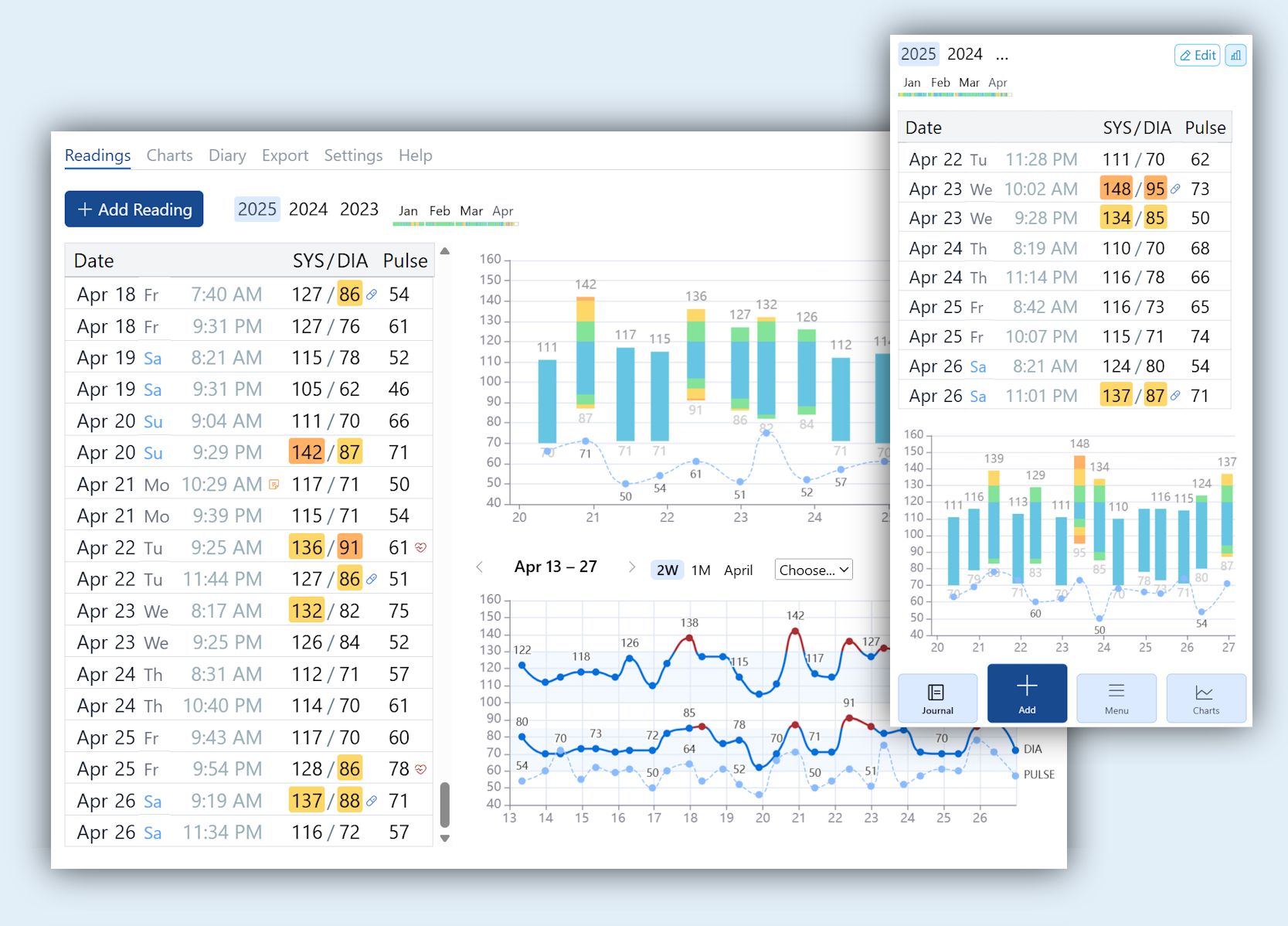Image resolution: width=1288 pixels, height=926 pixels.
Task: Go to previous date range with left chevron
Action: click(x=480, y=567)
